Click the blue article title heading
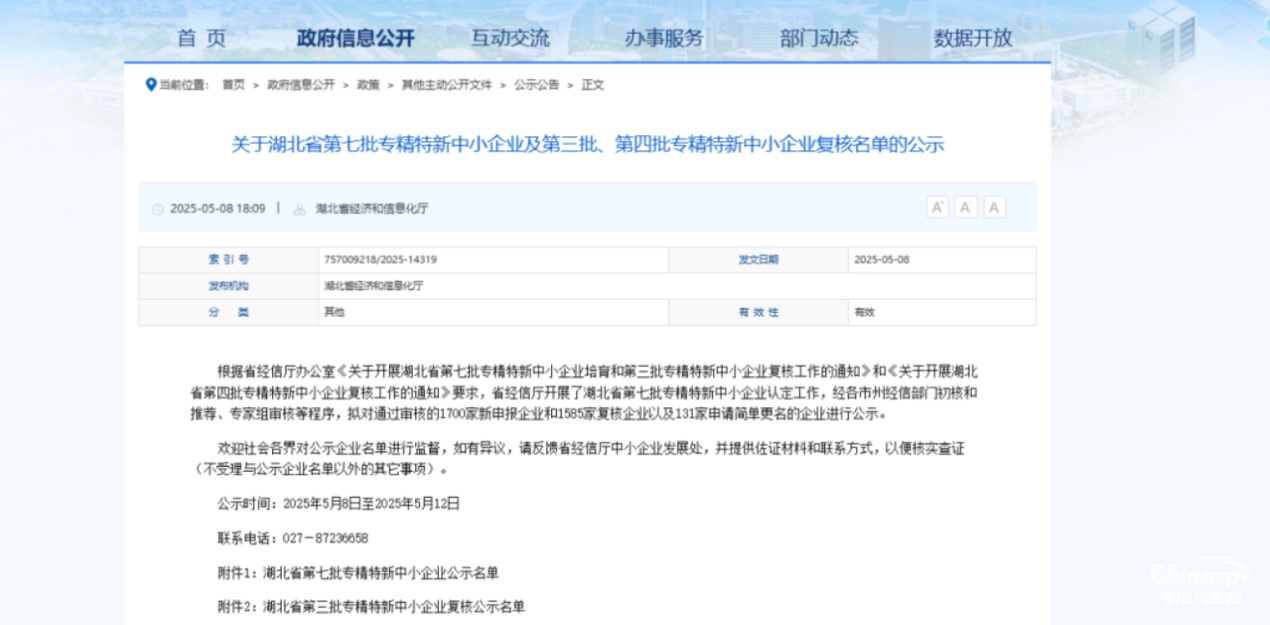This screenshot has width=1270, height=625. 587,145
